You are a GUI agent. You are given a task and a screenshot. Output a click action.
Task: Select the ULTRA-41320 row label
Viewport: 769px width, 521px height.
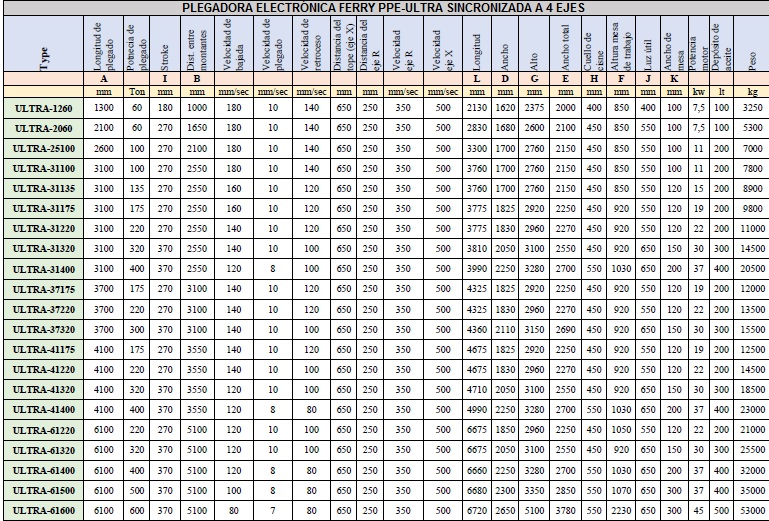(43, 390)
